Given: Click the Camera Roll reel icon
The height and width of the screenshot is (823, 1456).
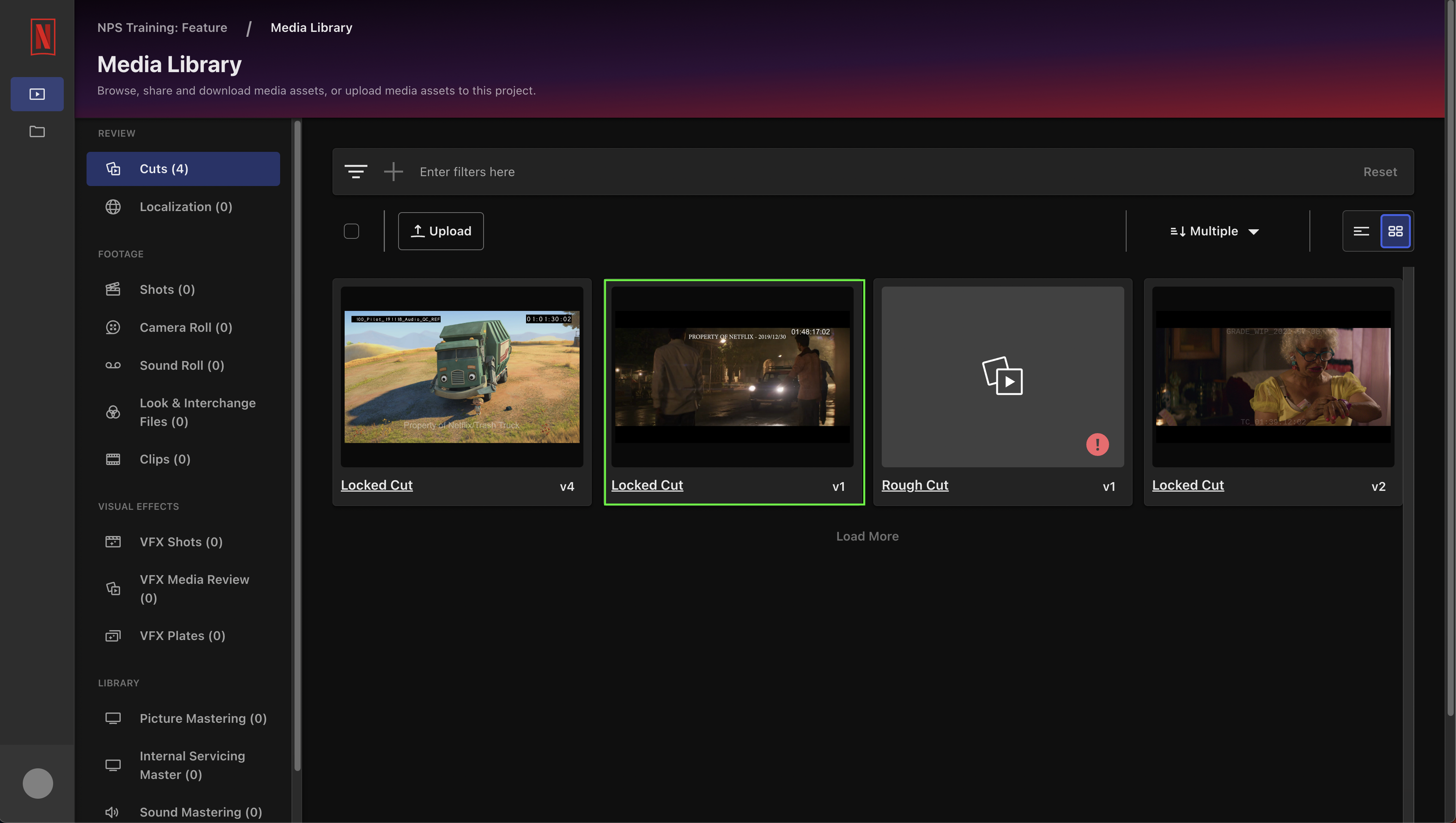Looking at the screenshot, I should click(113, 327).
